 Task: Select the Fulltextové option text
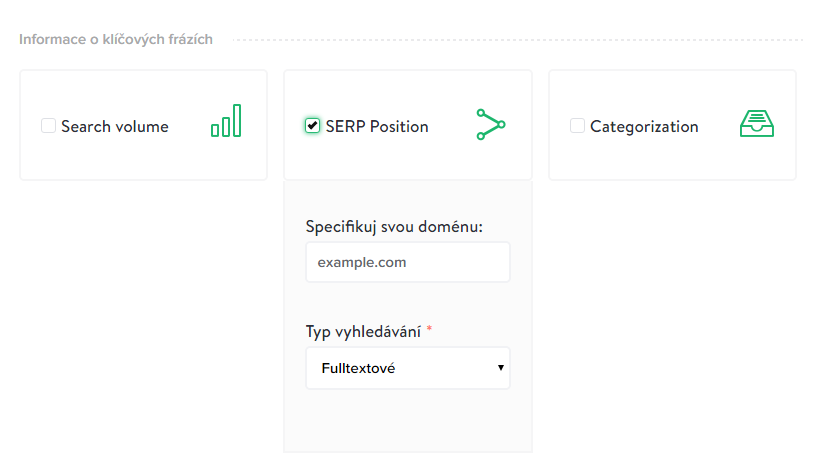[358, 368]
